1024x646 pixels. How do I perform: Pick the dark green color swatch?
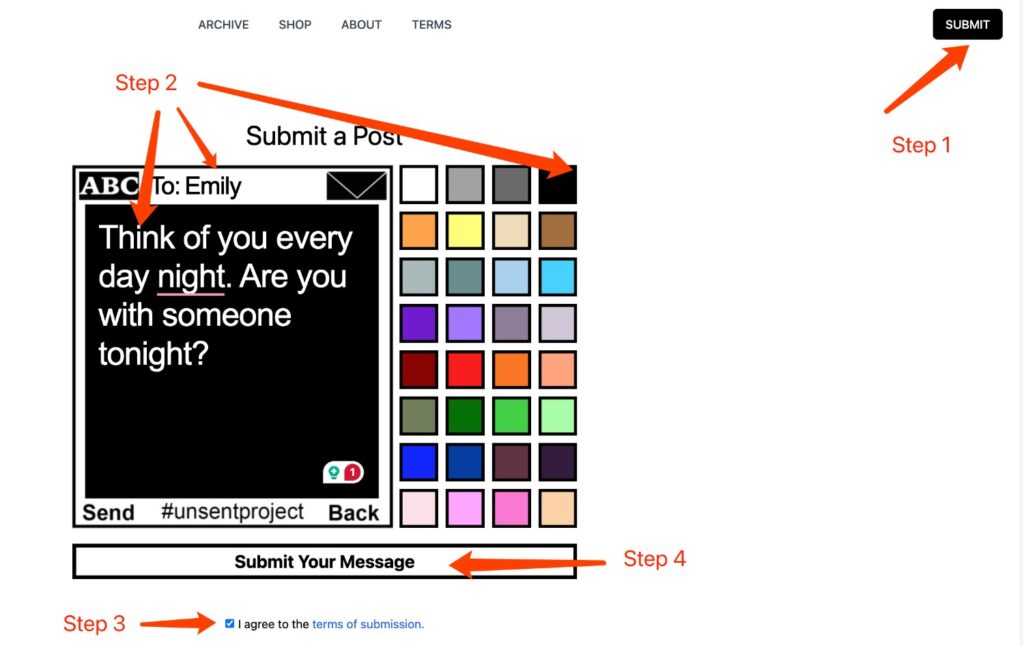coord(465,416)
